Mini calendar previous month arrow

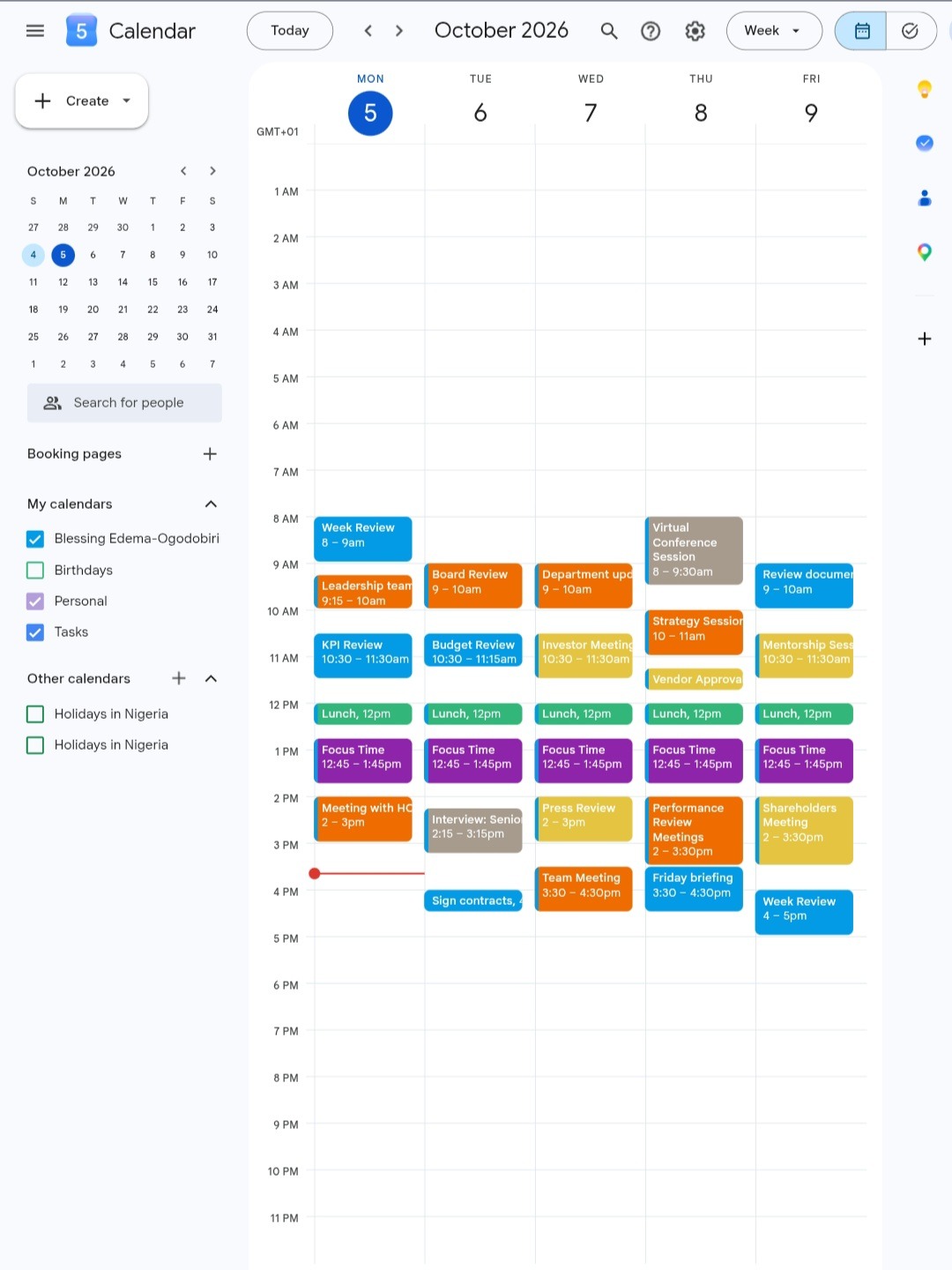coord(183,171)
